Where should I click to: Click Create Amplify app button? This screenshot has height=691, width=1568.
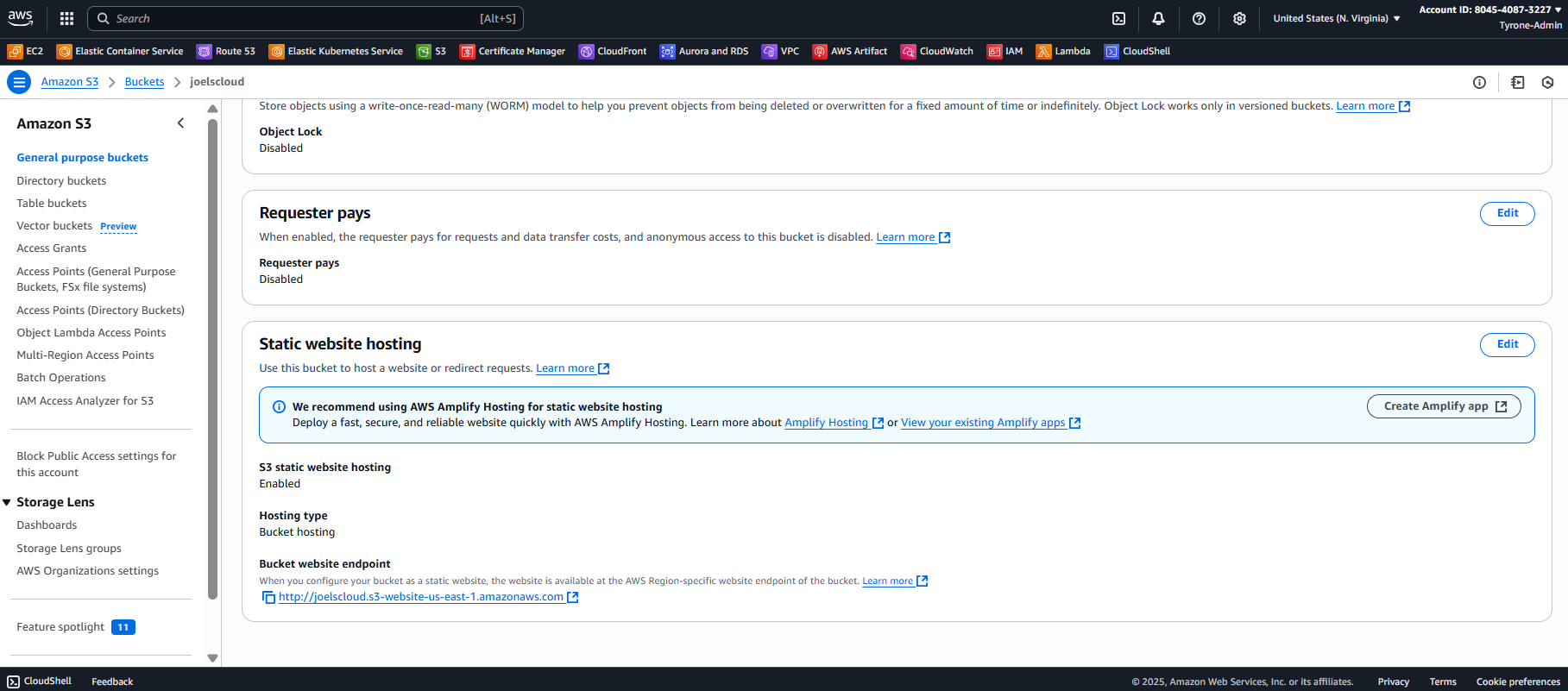(x=1444, y=406)
